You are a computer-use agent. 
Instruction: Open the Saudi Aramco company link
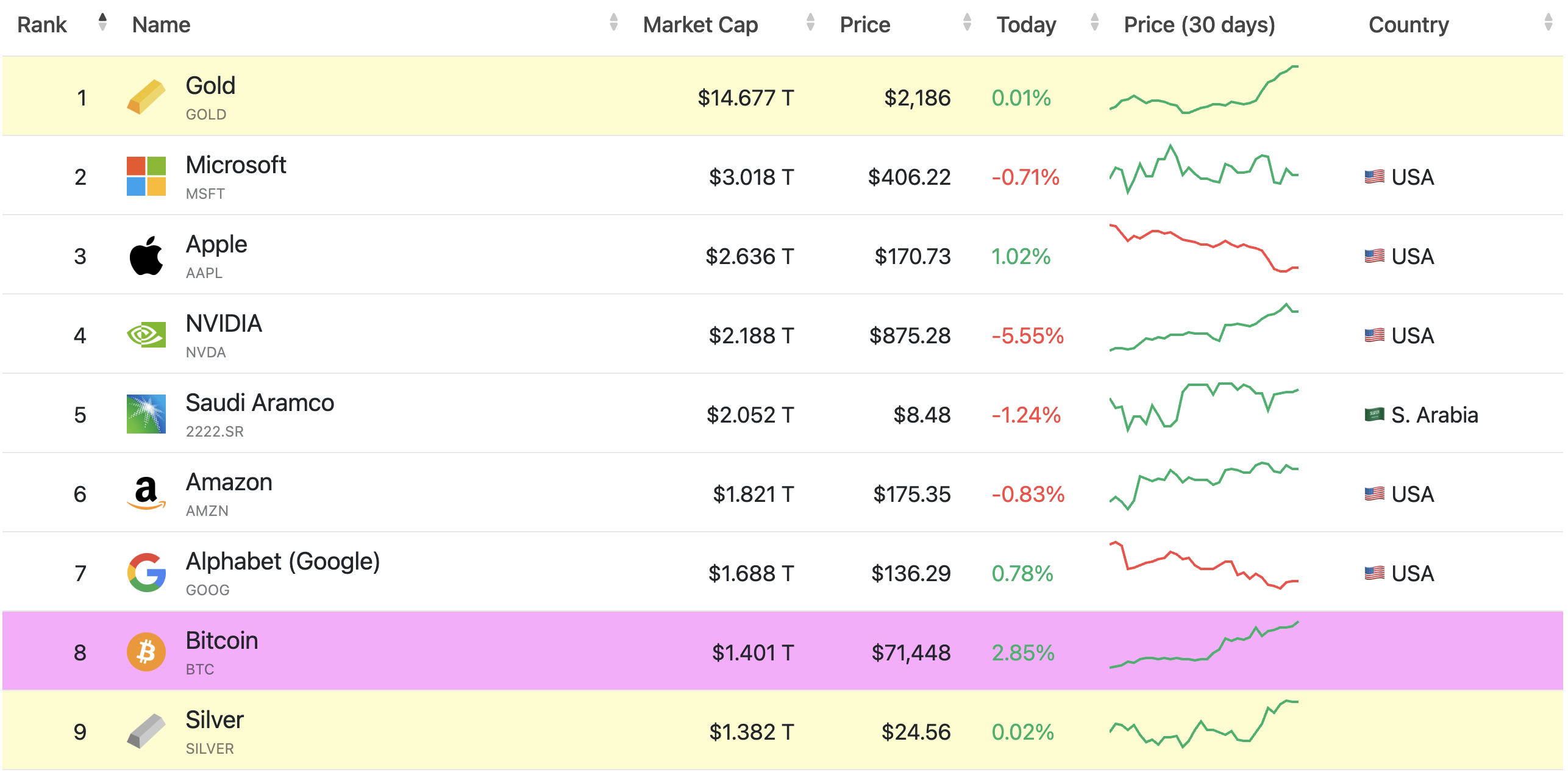260,403
